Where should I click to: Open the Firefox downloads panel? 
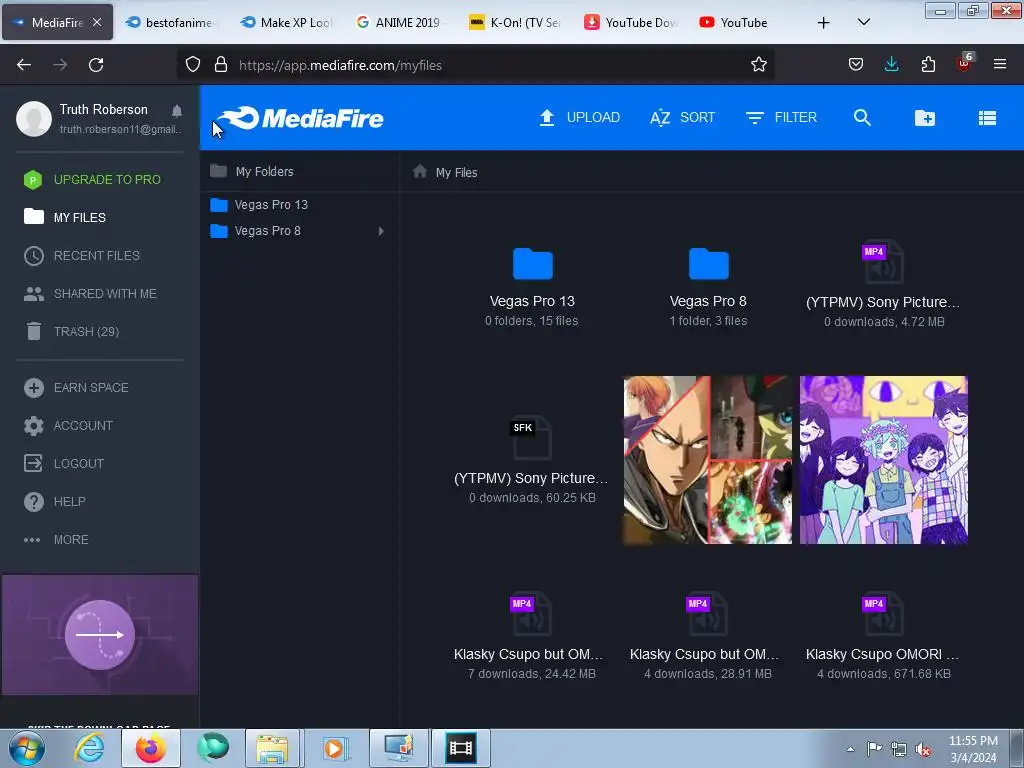(x=891, y=65)
